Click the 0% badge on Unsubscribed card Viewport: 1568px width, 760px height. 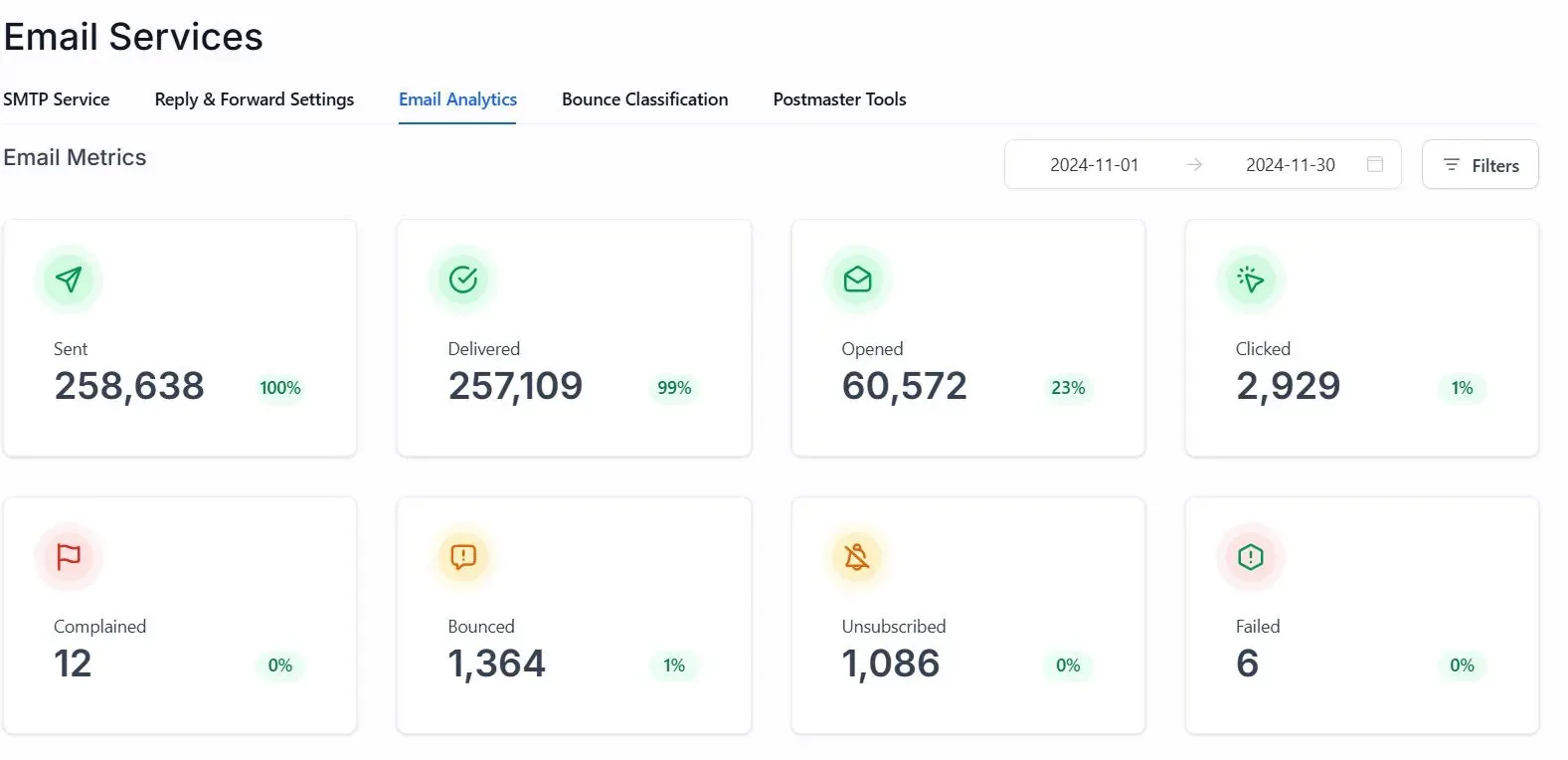[1068, 665]
